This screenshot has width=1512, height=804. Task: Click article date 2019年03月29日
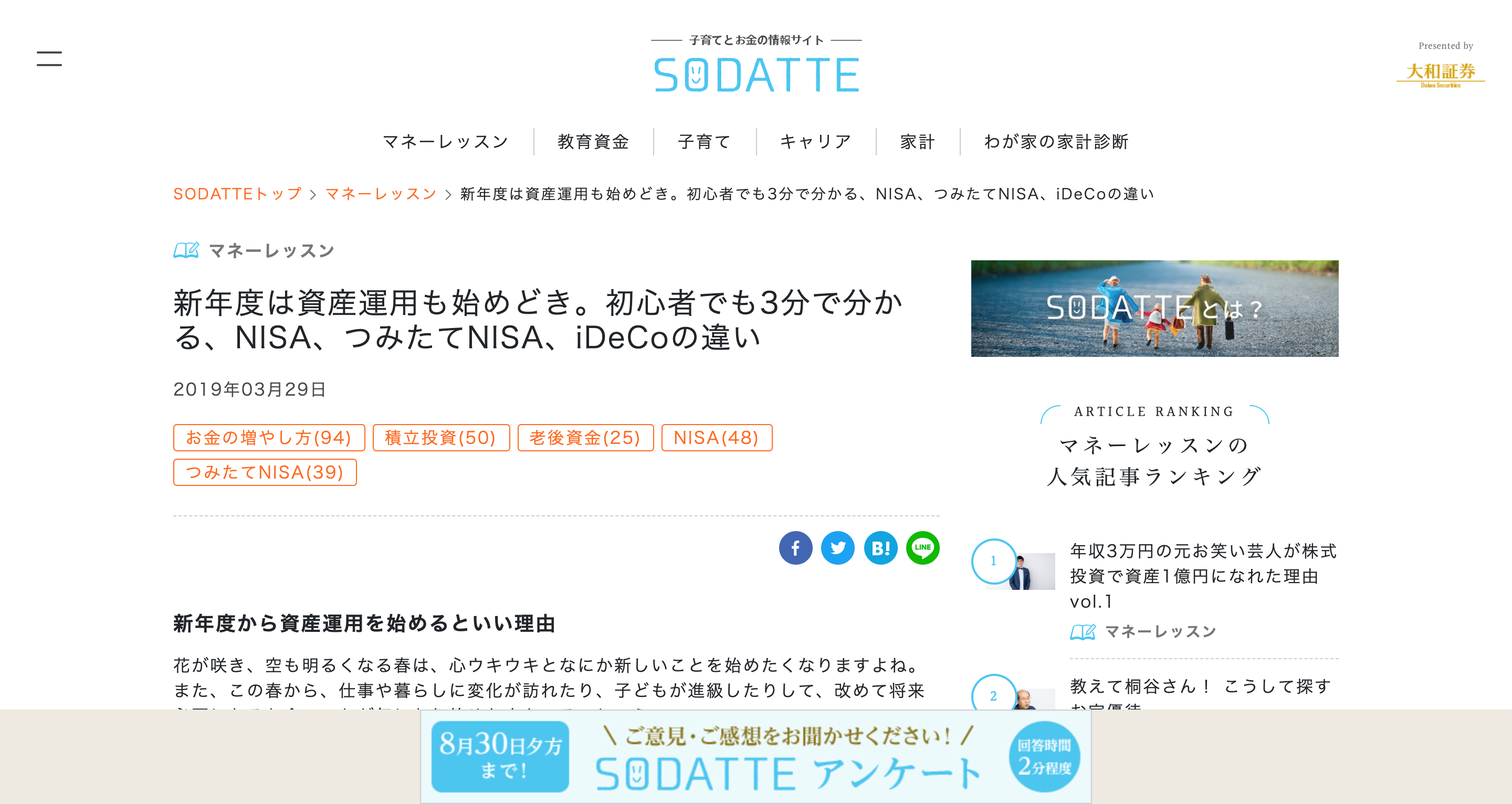point(249,389)
